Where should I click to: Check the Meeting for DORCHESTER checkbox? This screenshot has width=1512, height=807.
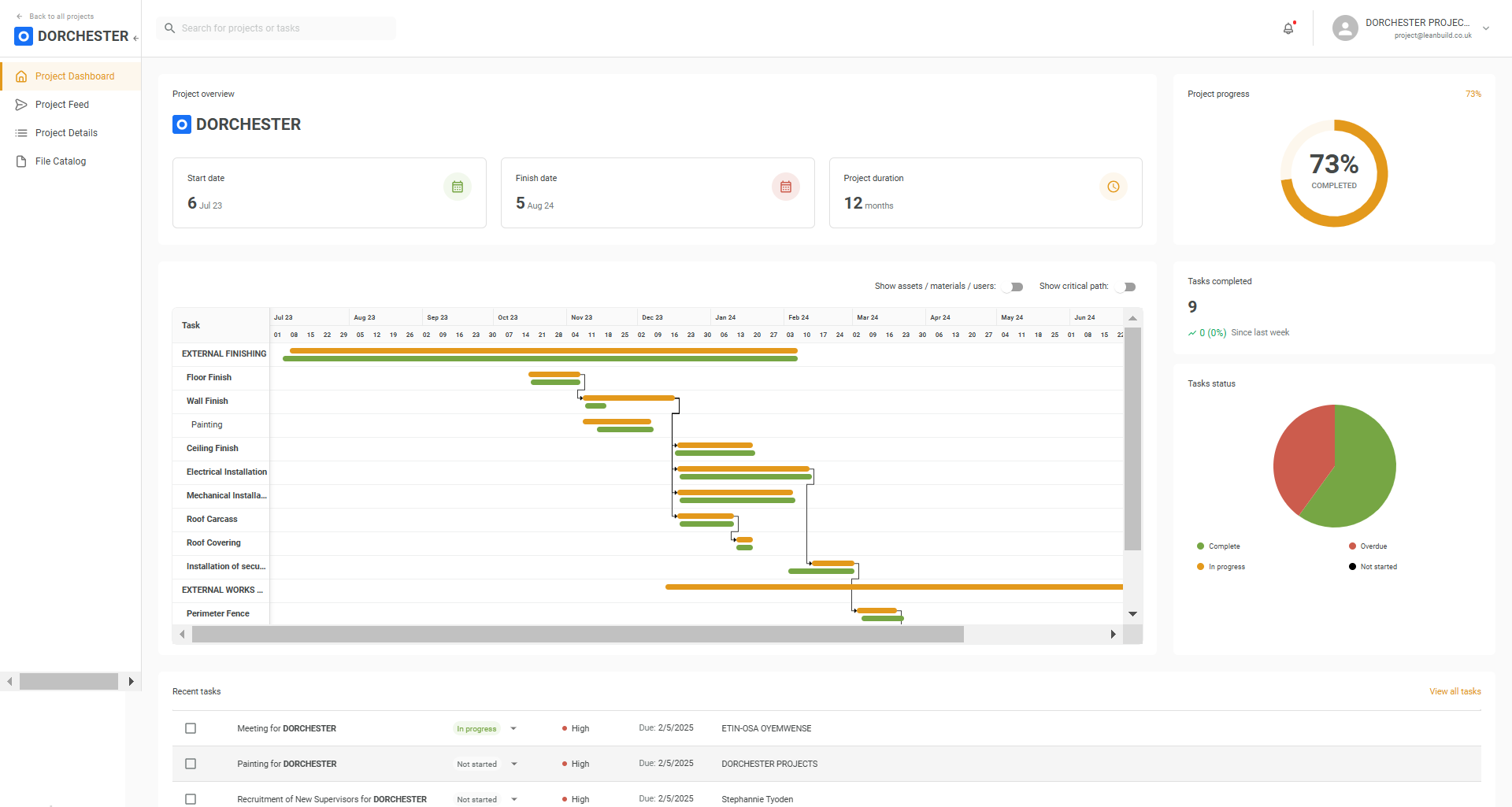coord(191,728)
